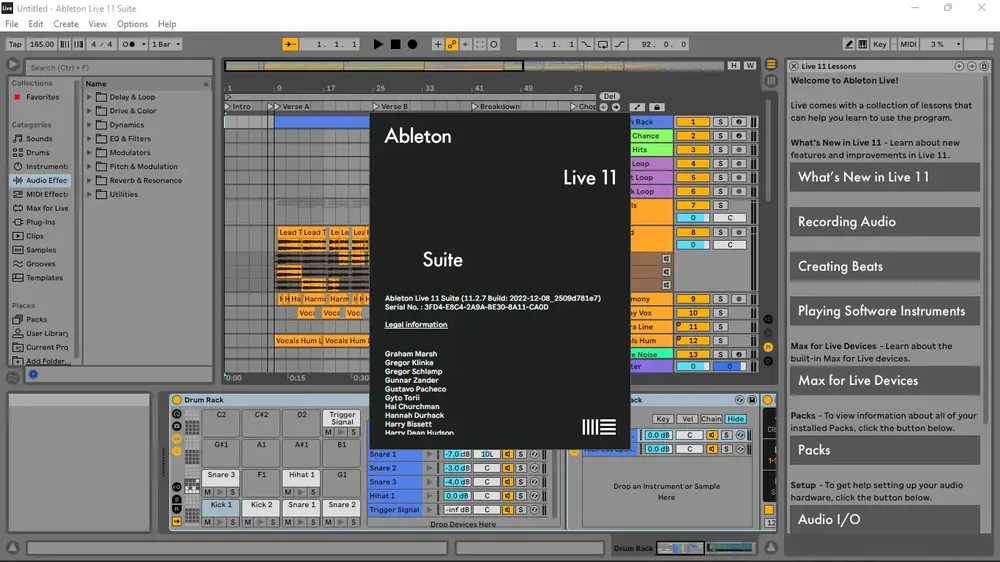1000x562 pixels.
Task: Adjust the Snare 1 volume slider
Action: tap(457, 454)
